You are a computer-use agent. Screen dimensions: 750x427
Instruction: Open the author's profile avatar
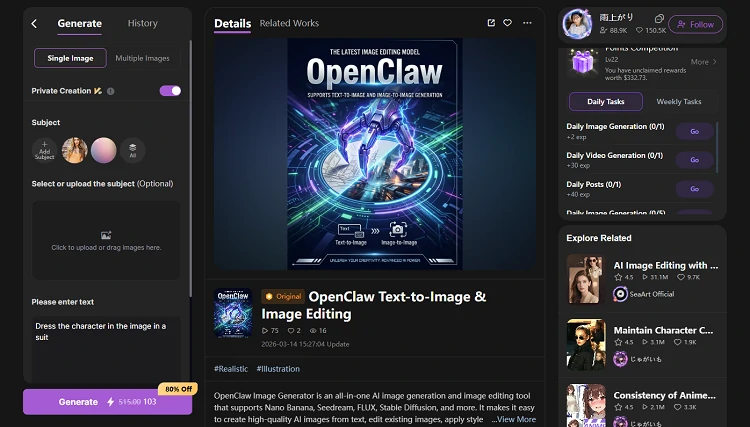tap(577, 24)
